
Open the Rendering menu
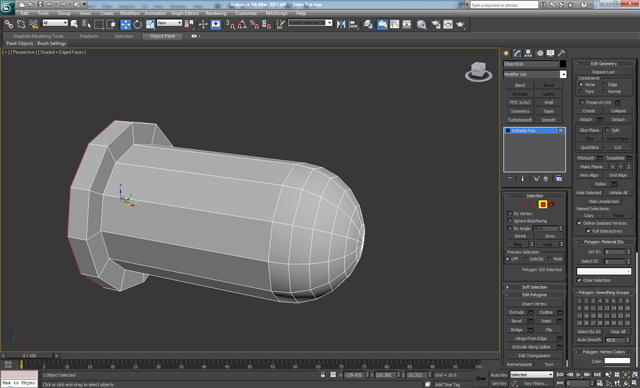216,13
